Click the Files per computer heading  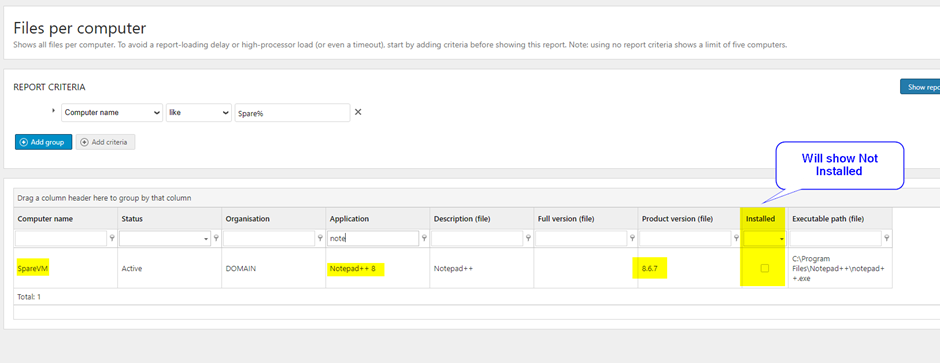[x=80, y=28]
